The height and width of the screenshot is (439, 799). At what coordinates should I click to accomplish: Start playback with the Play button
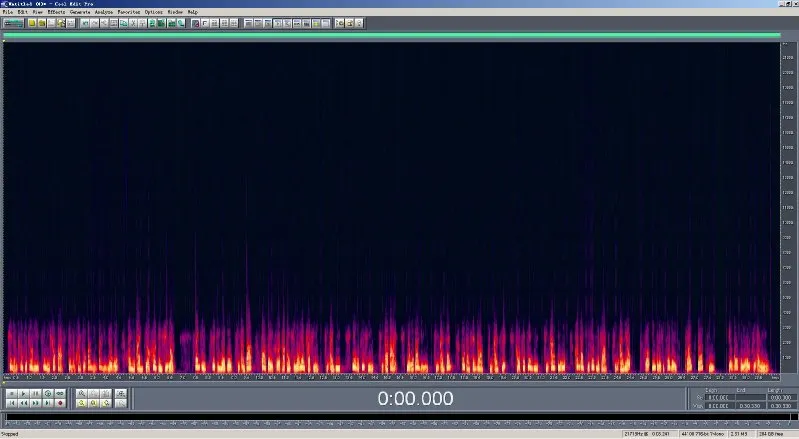[23, 394]
